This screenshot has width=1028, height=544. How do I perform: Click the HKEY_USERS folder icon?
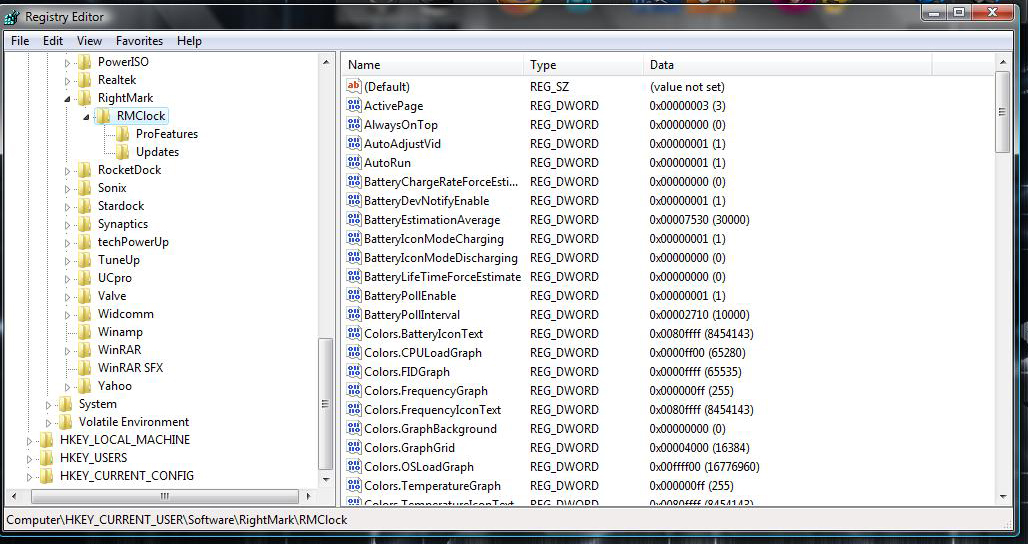[47, 457]
